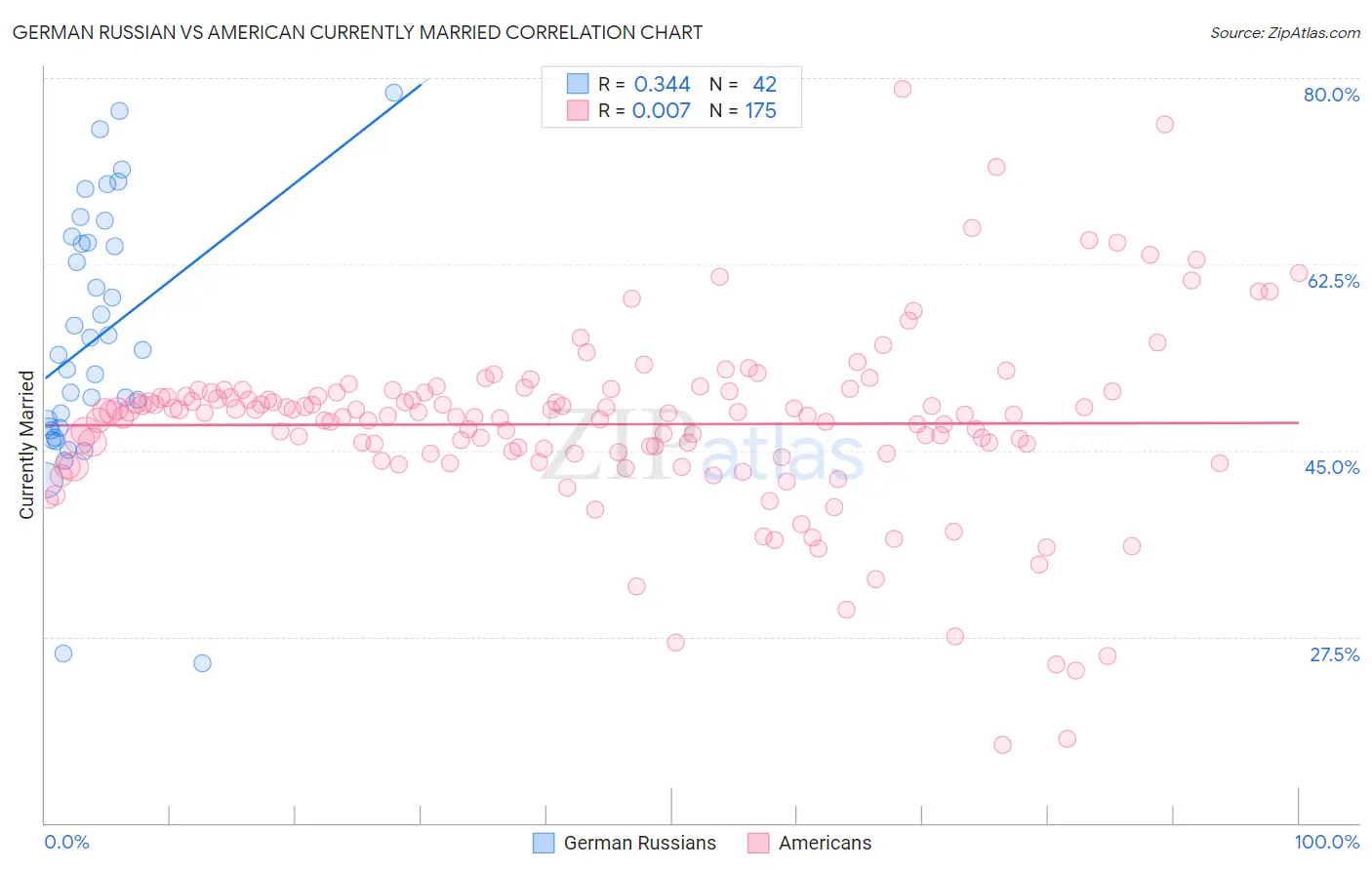Click the German Russians blue legend swatch at bottom
1372x870 pixels.
544,843
